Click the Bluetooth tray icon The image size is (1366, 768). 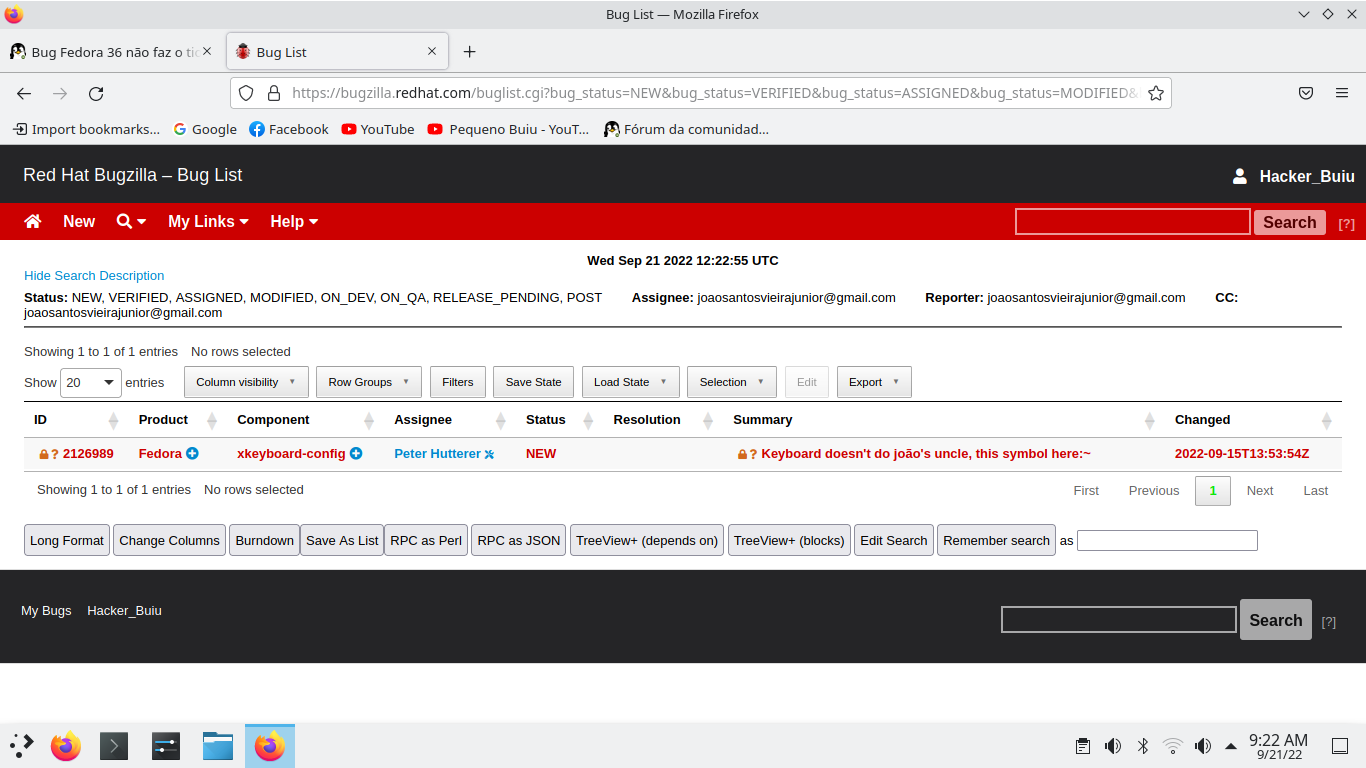pos(1143,745)
